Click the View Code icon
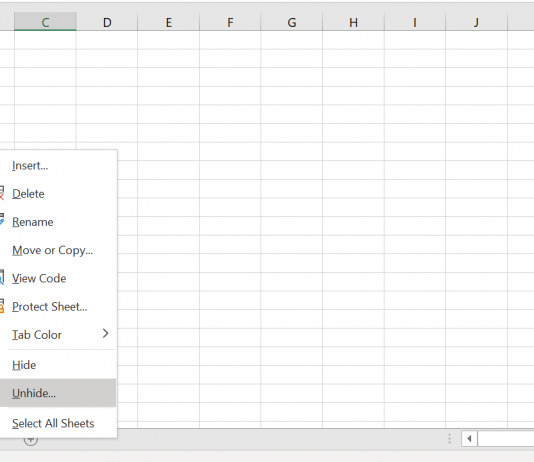 click(x=2, y=277)
